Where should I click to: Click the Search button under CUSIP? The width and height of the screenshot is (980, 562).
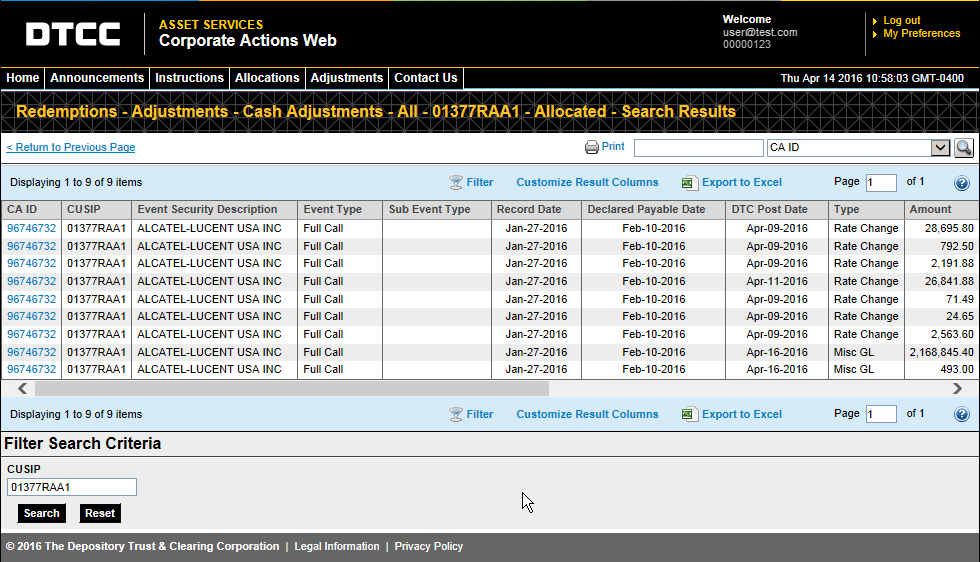coord(41,513)
